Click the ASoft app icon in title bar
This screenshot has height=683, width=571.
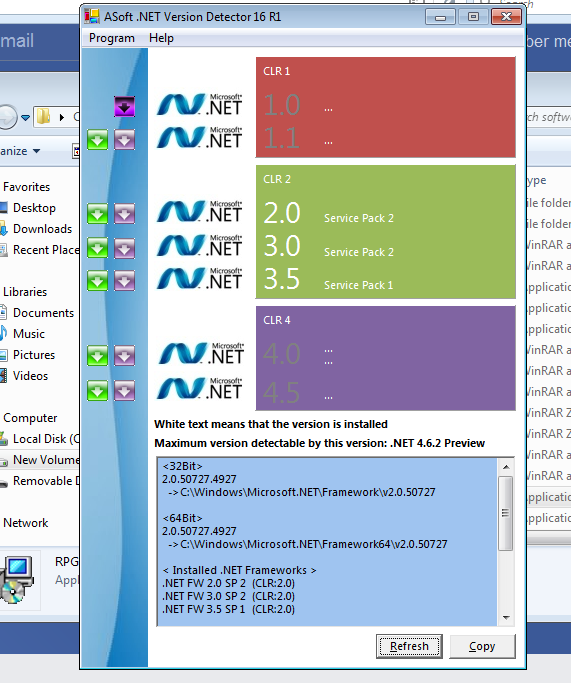[x=91, y=17]
